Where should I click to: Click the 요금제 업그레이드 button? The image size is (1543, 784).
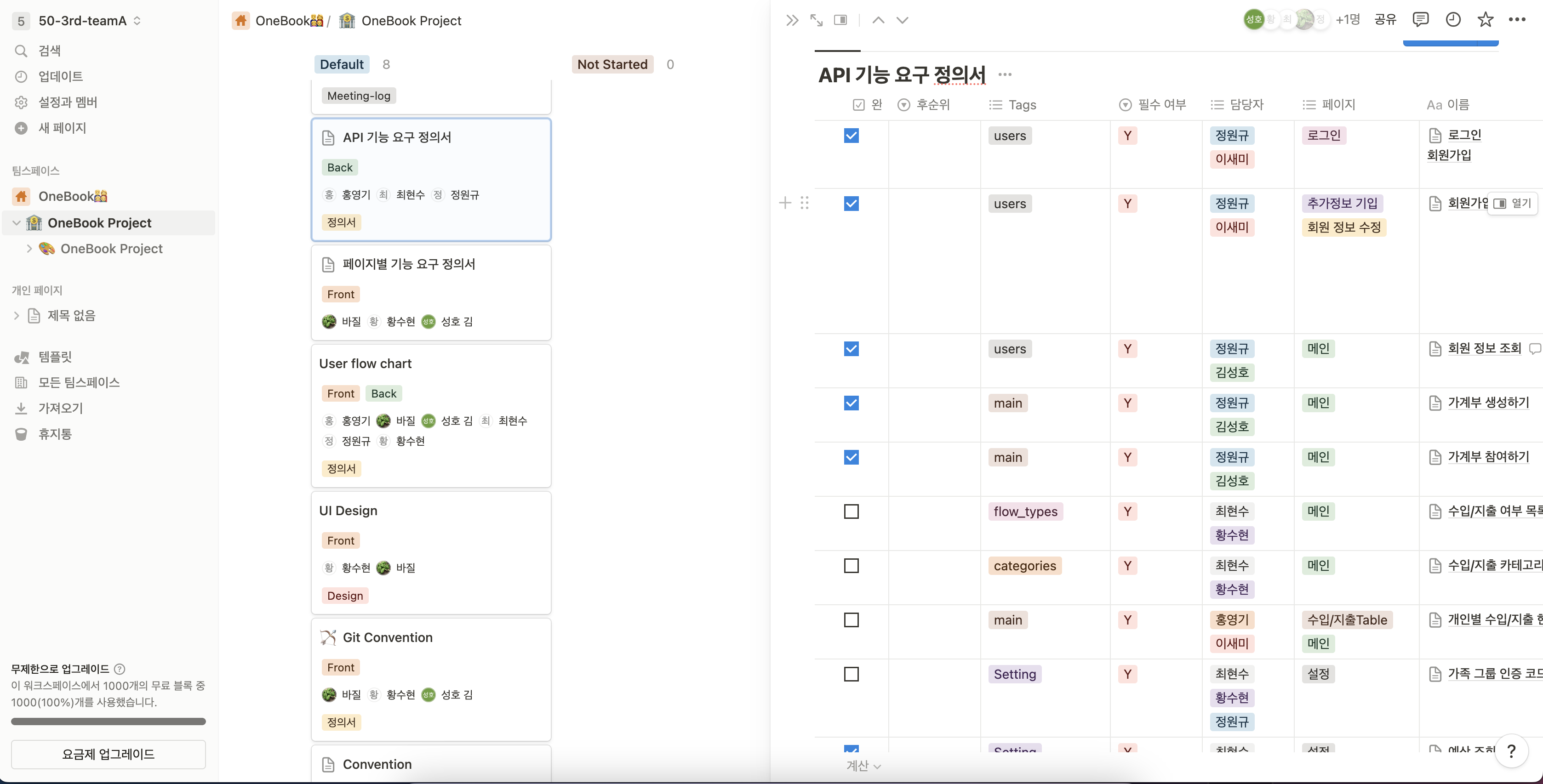pyautogui.click(x=109, y=754)
